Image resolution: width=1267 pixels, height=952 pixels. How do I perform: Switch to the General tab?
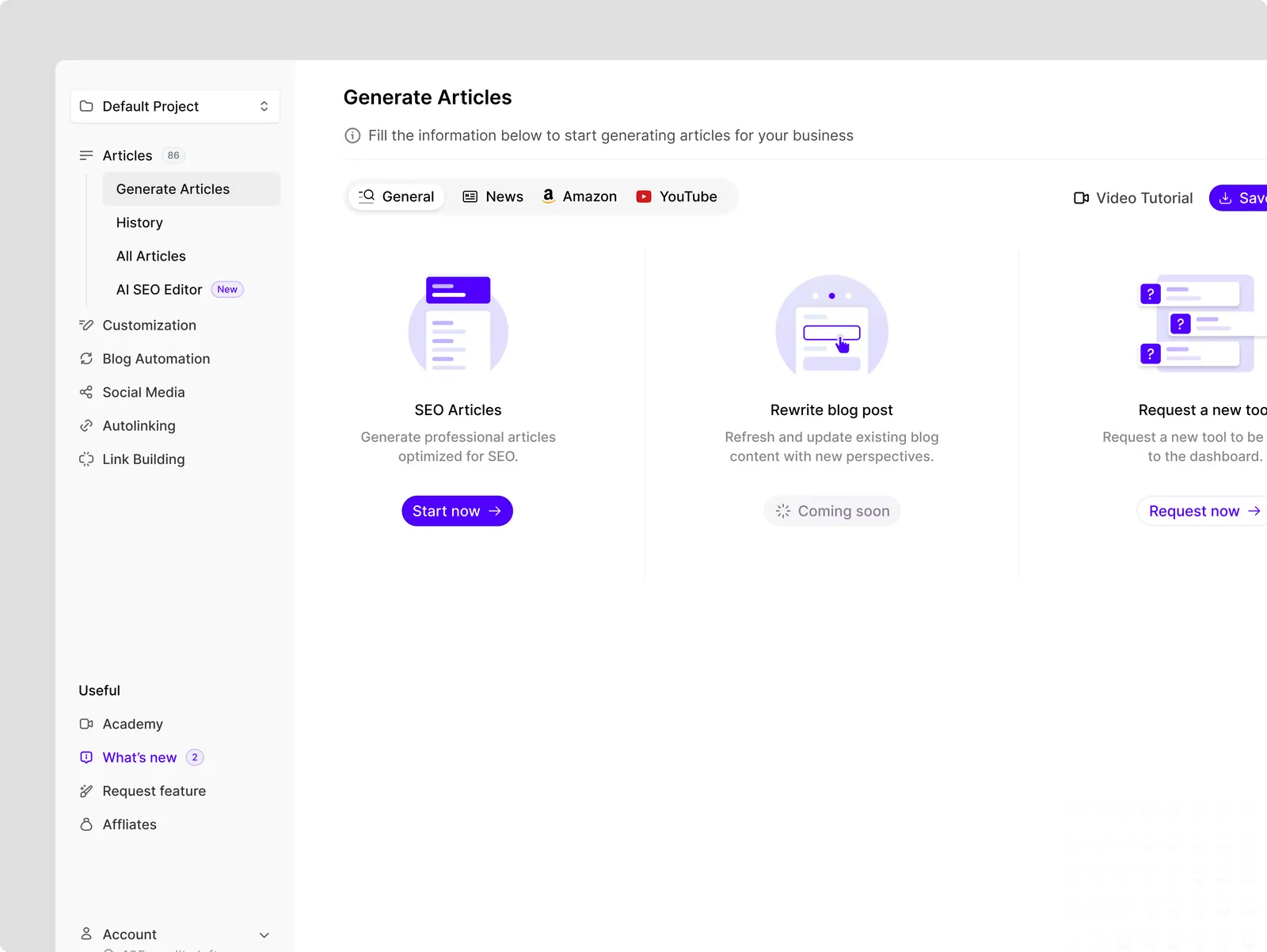396,196
